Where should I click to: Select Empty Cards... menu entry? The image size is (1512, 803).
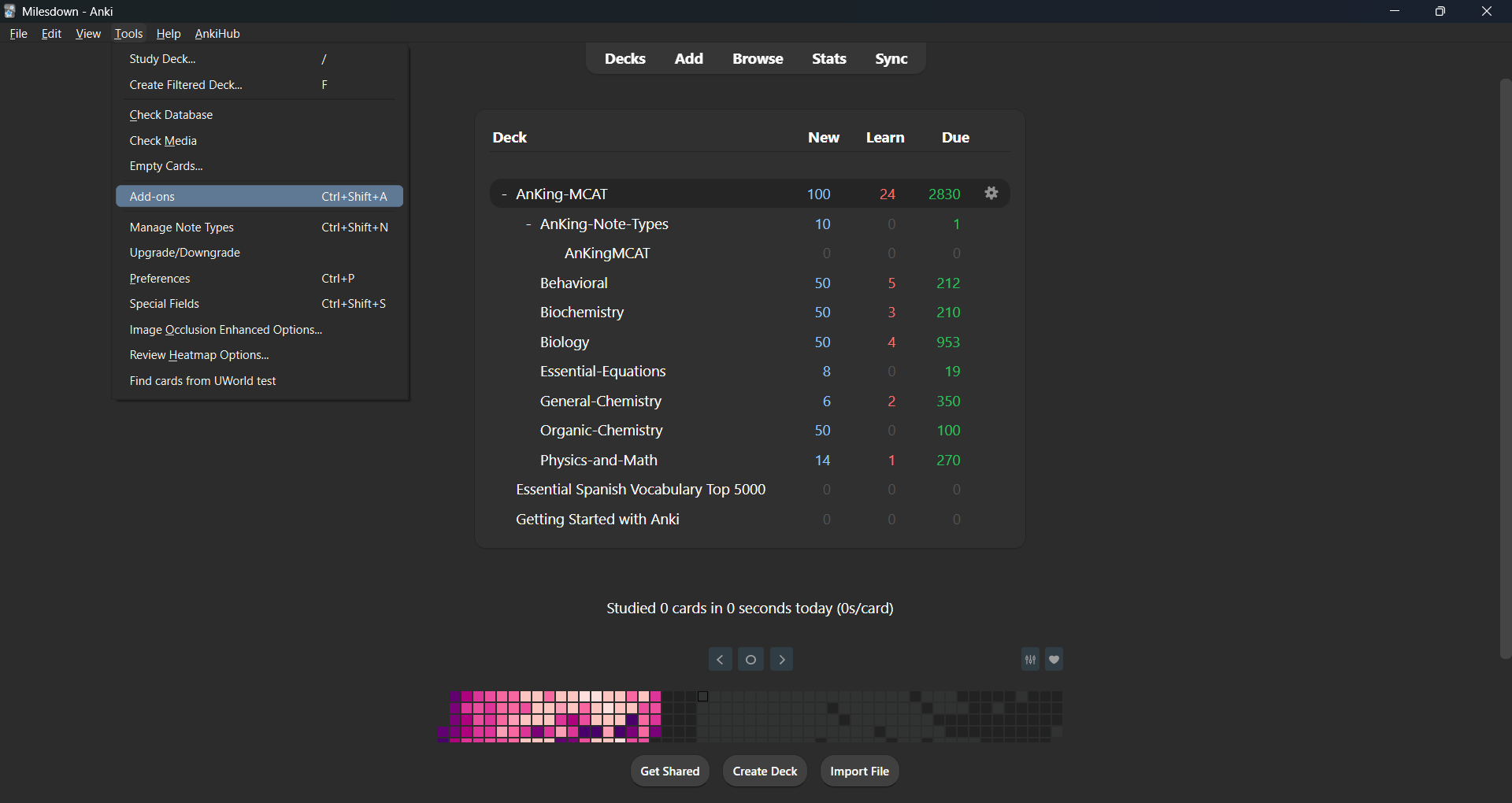click(x=259, y=166)
